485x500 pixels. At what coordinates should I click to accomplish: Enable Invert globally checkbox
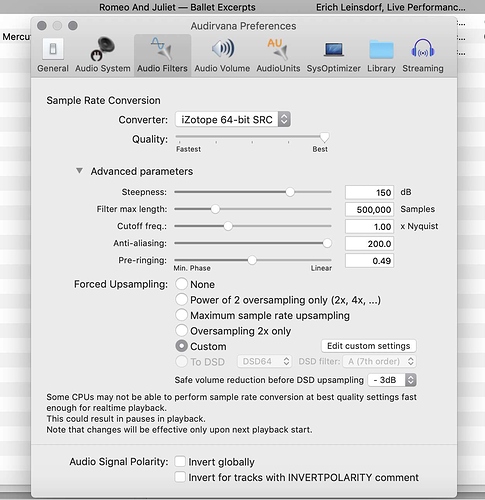(180, 462)
